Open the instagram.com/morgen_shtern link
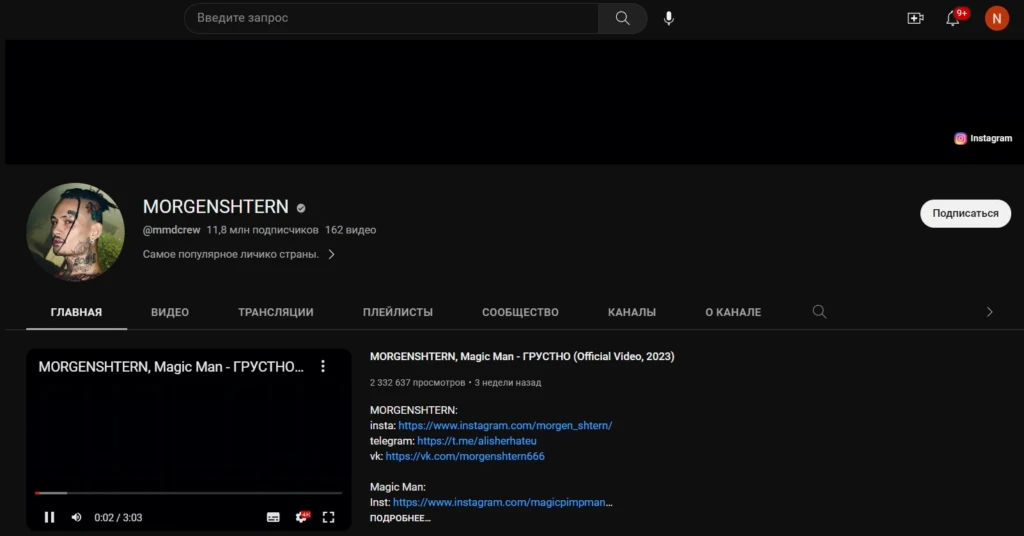 point(505,426)
